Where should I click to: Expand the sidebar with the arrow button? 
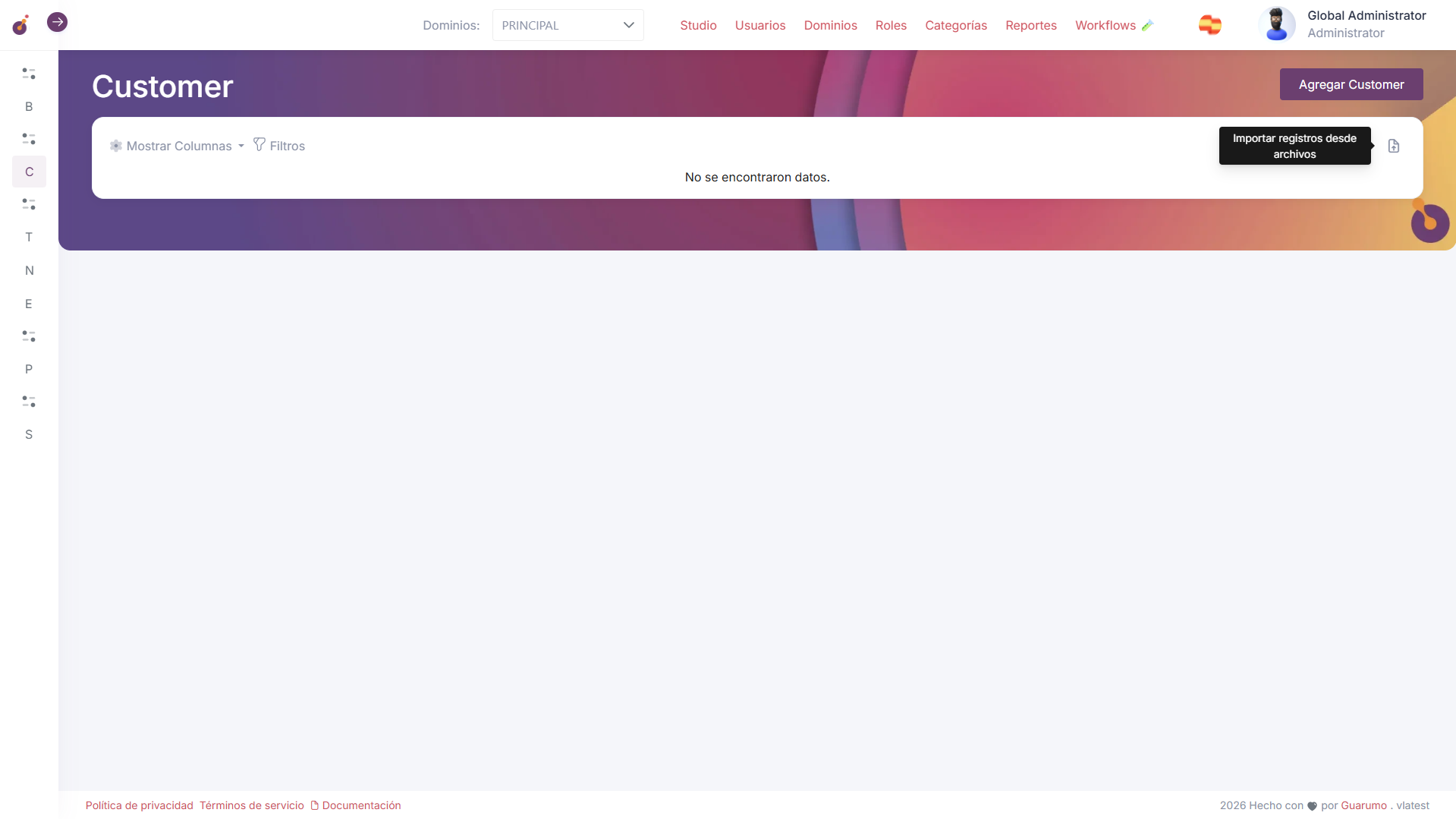coord(57,22)
